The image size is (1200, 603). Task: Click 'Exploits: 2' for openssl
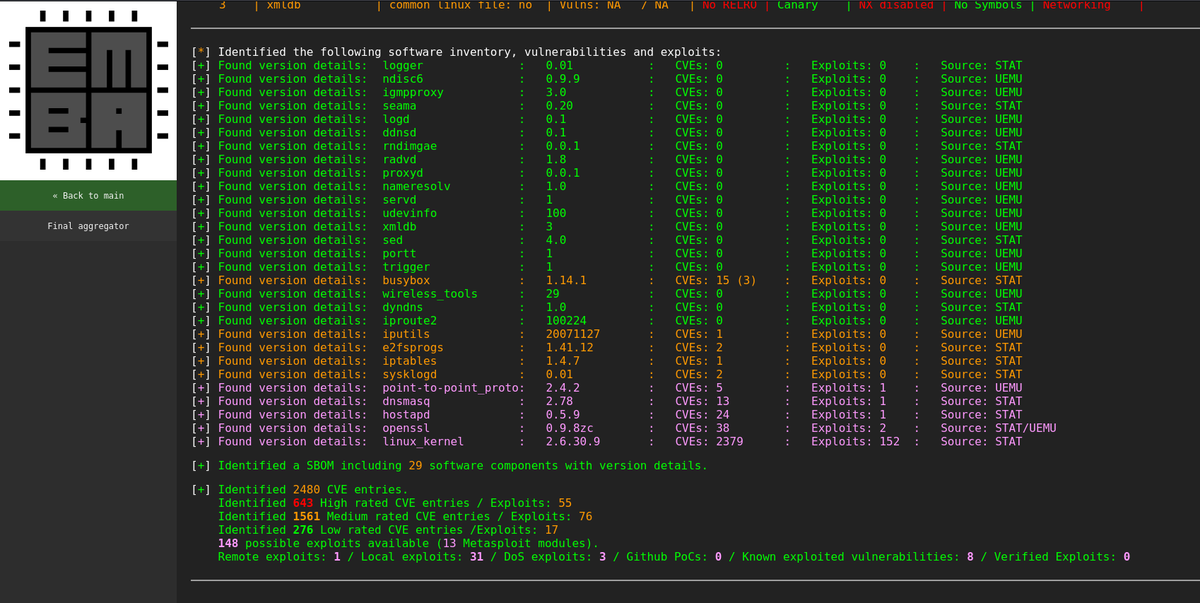(849, 428)
